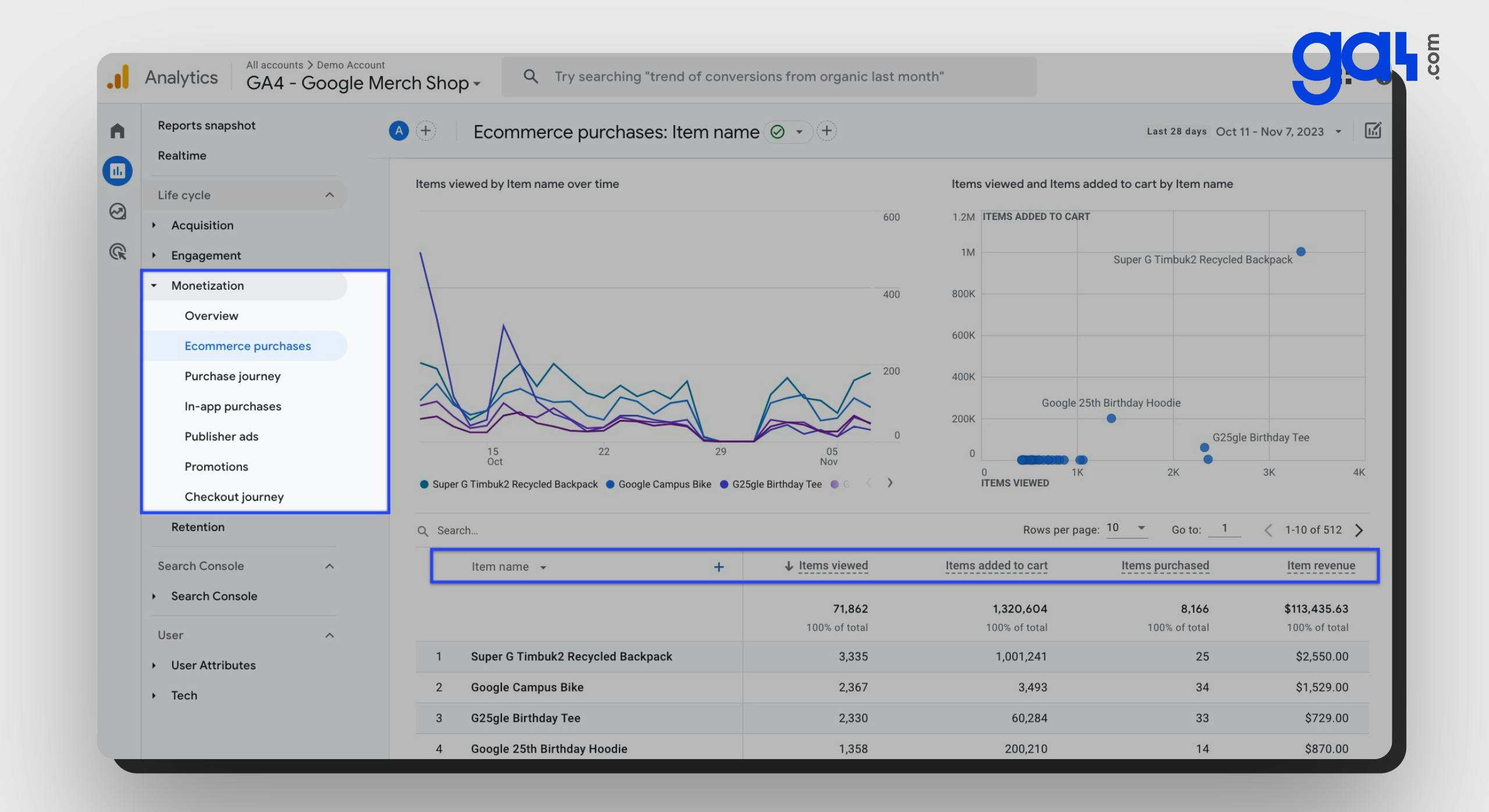Screen dimensions: 1489x812
Task: Open Checkout journey report
Action: (x=234, y=497)
